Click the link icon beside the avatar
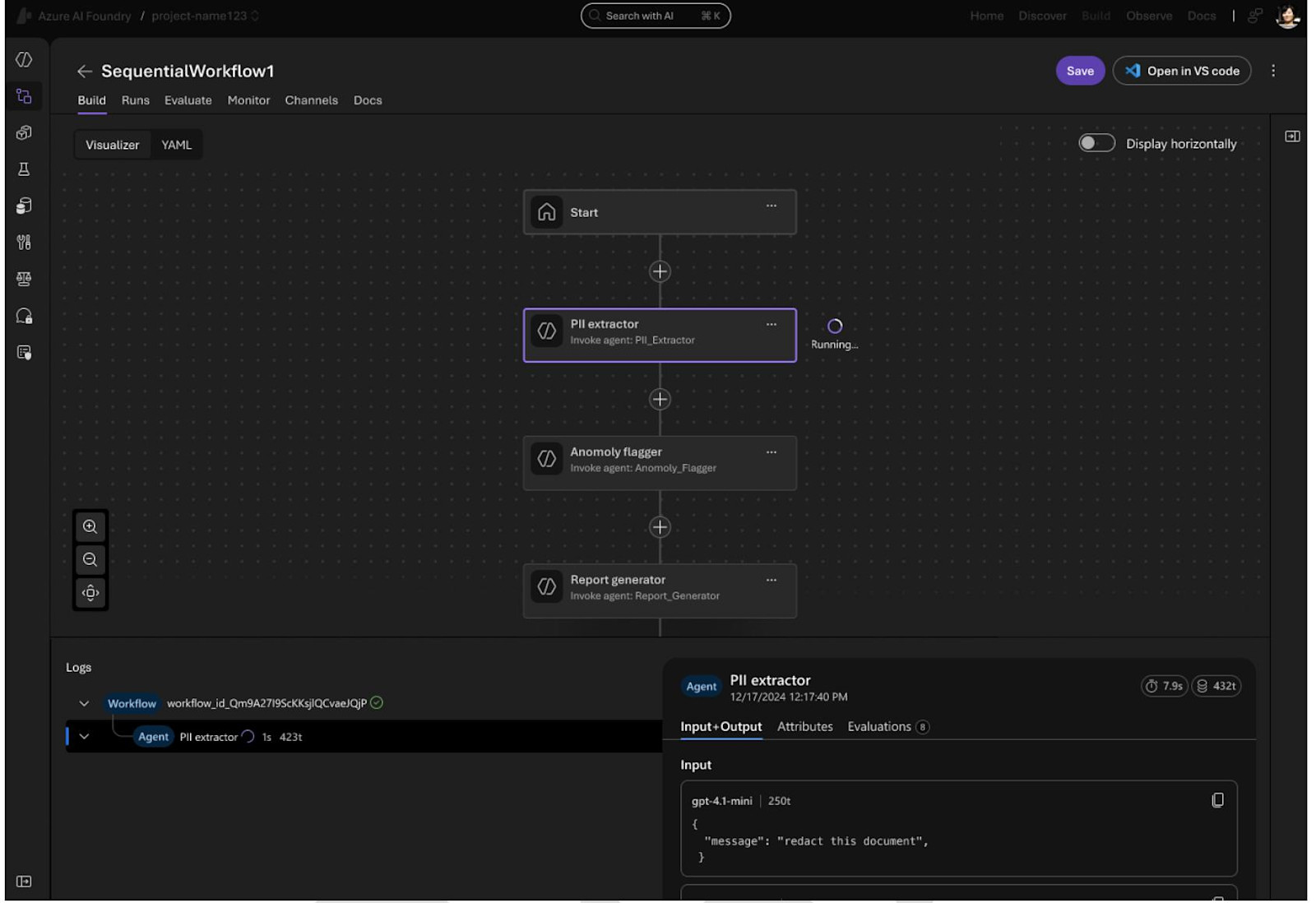The width and height of the screenshot is (1316, 903). pyautogui.click(x=1254, y=16)
